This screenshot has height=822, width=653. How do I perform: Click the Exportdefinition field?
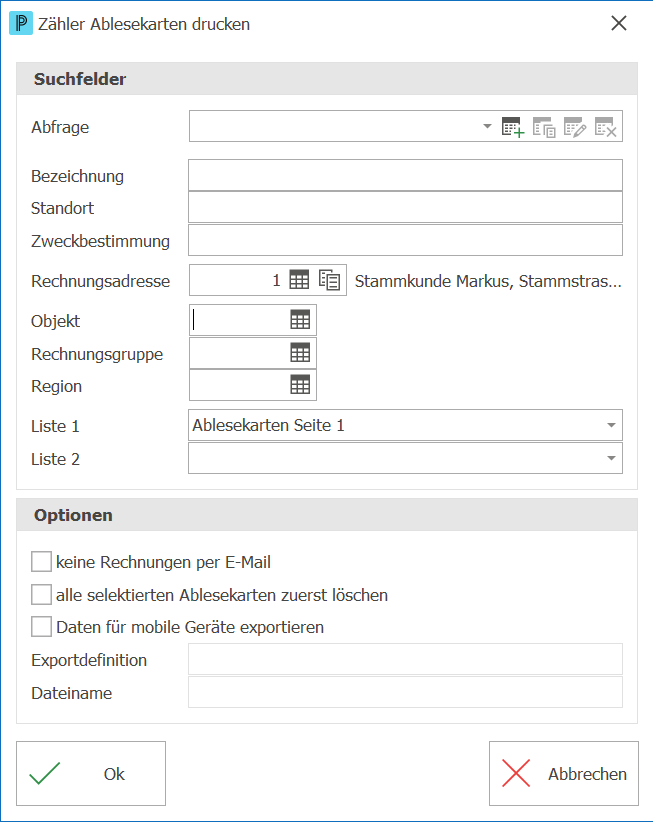[x=405, y=659]
